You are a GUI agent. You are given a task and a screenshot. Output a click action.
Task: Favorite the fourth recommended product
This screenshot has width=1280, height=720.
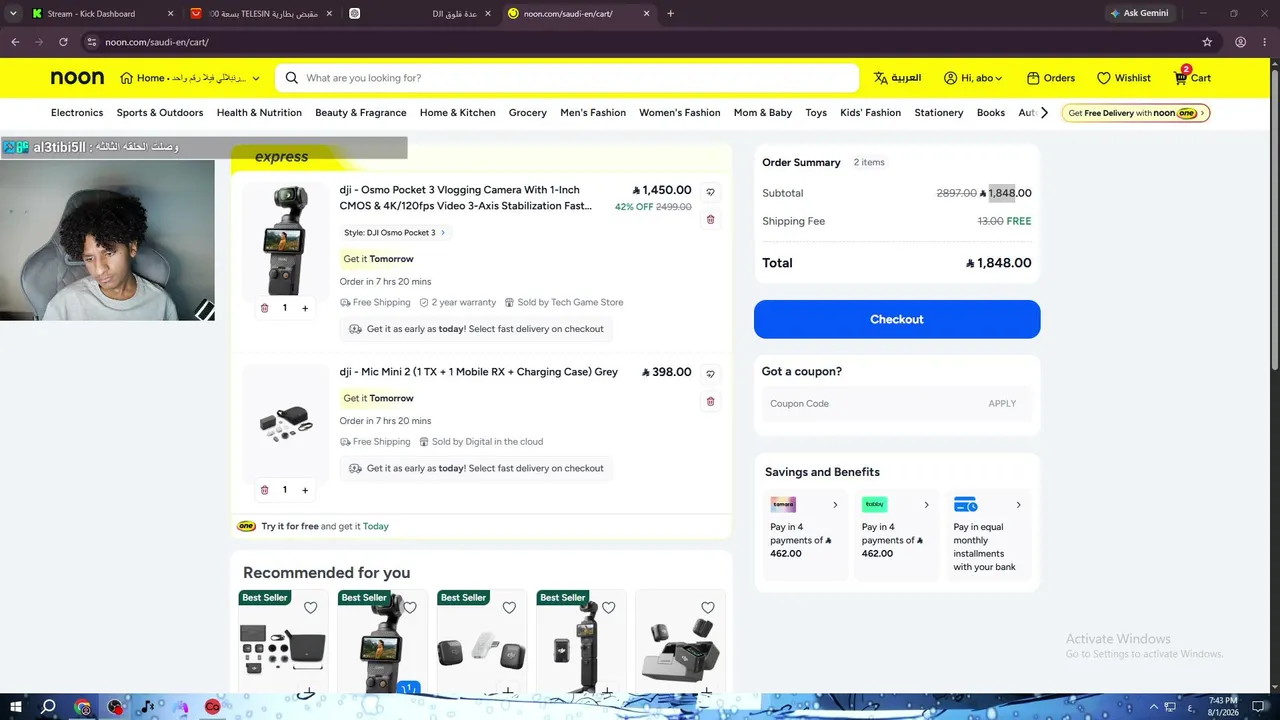608,608
